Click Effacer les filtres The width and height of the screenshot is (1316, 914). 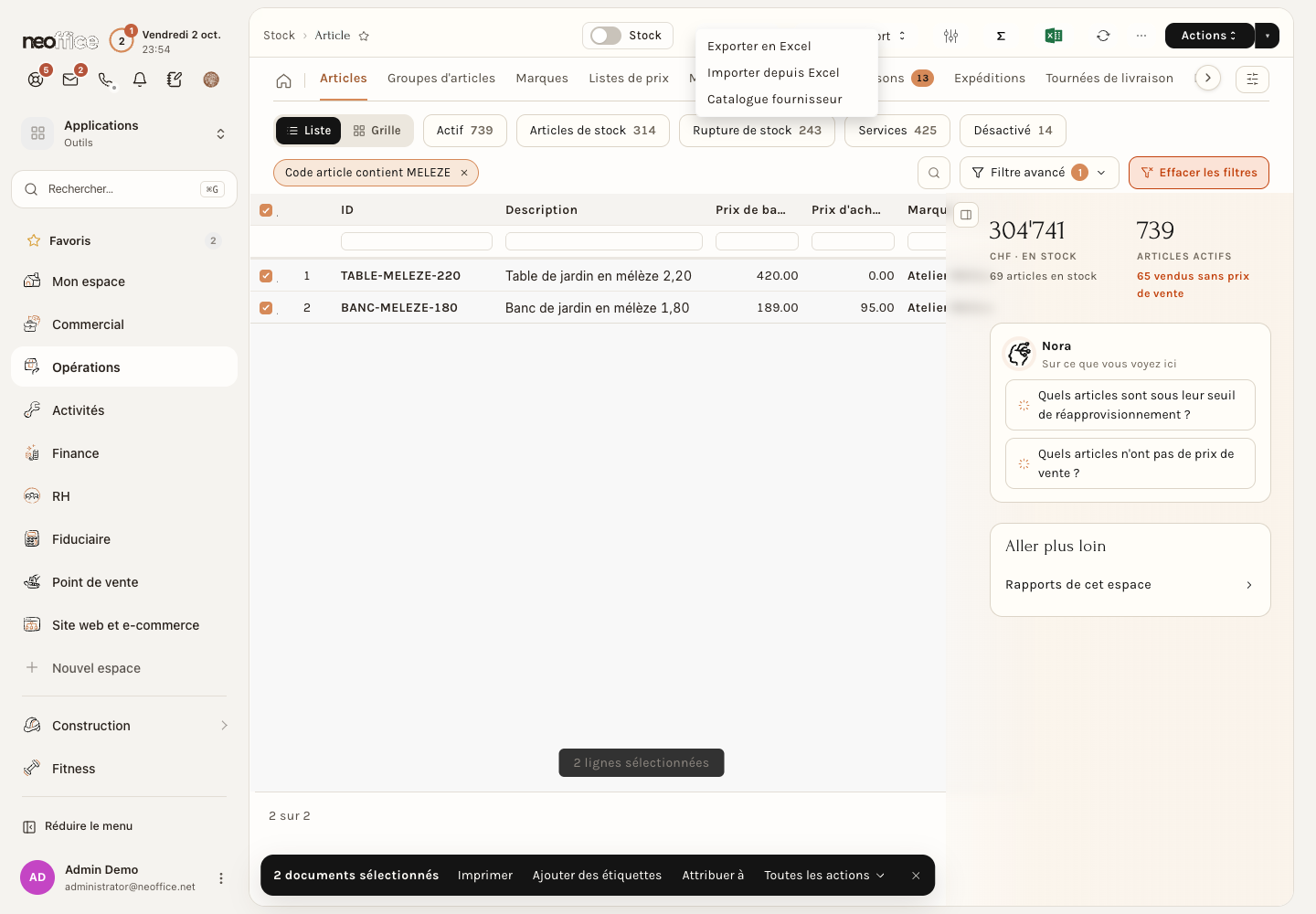[1199, 173]
